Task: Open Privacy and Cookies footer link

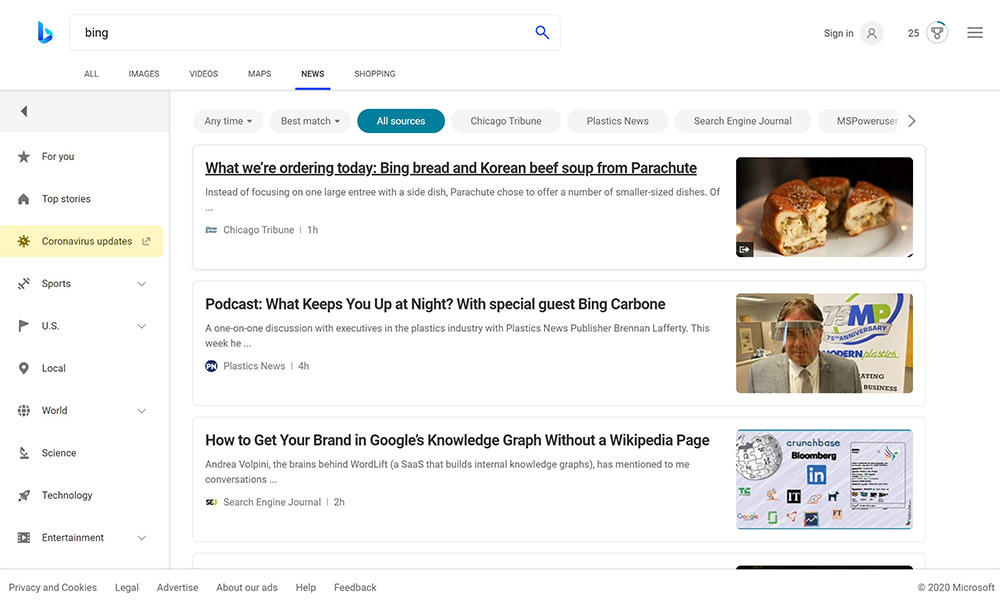Action: click(53, 588)
